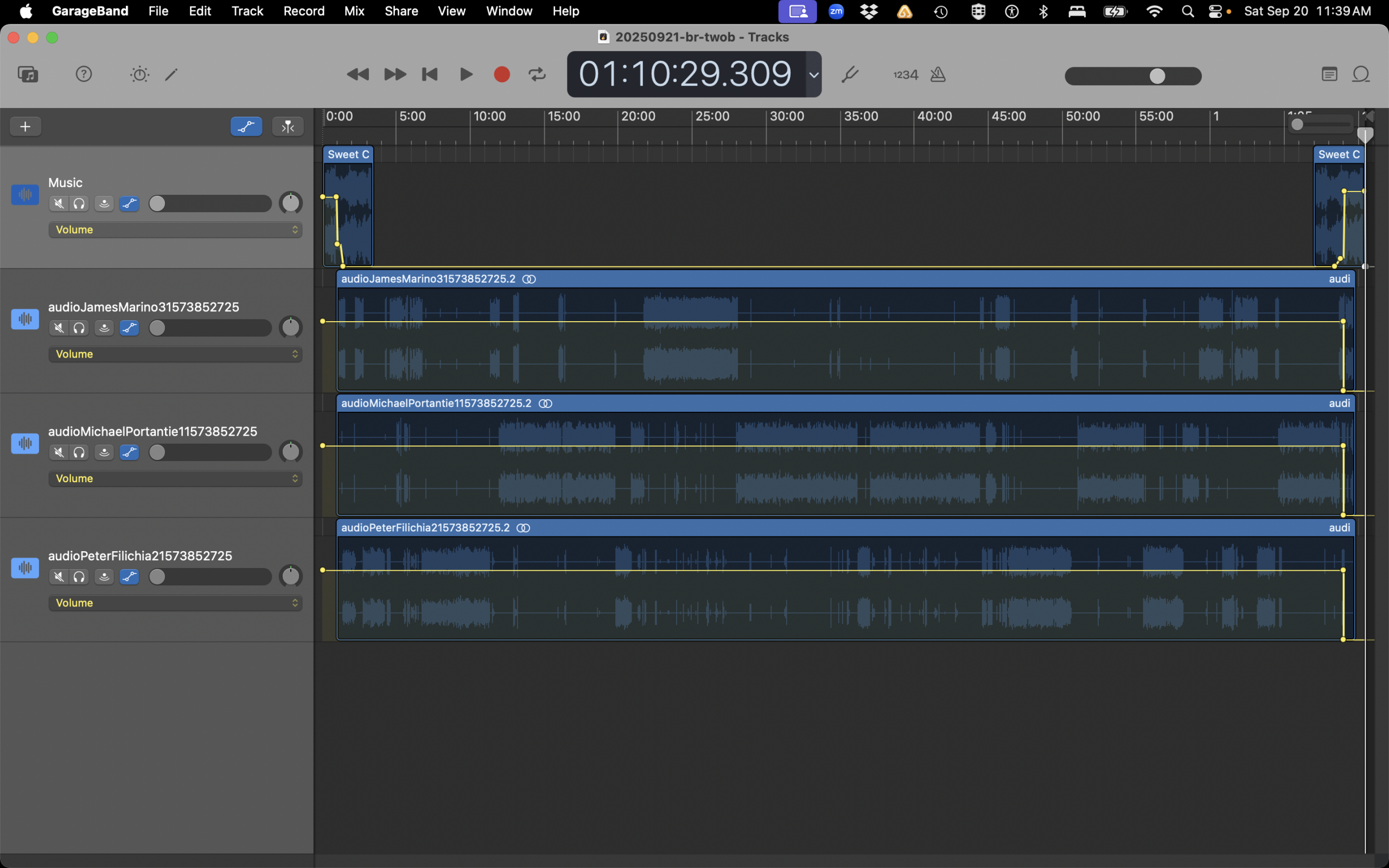Screen dimensions: 1389x868
Task: Adjust audioJamesMarino volume slider
Action: 209,328
